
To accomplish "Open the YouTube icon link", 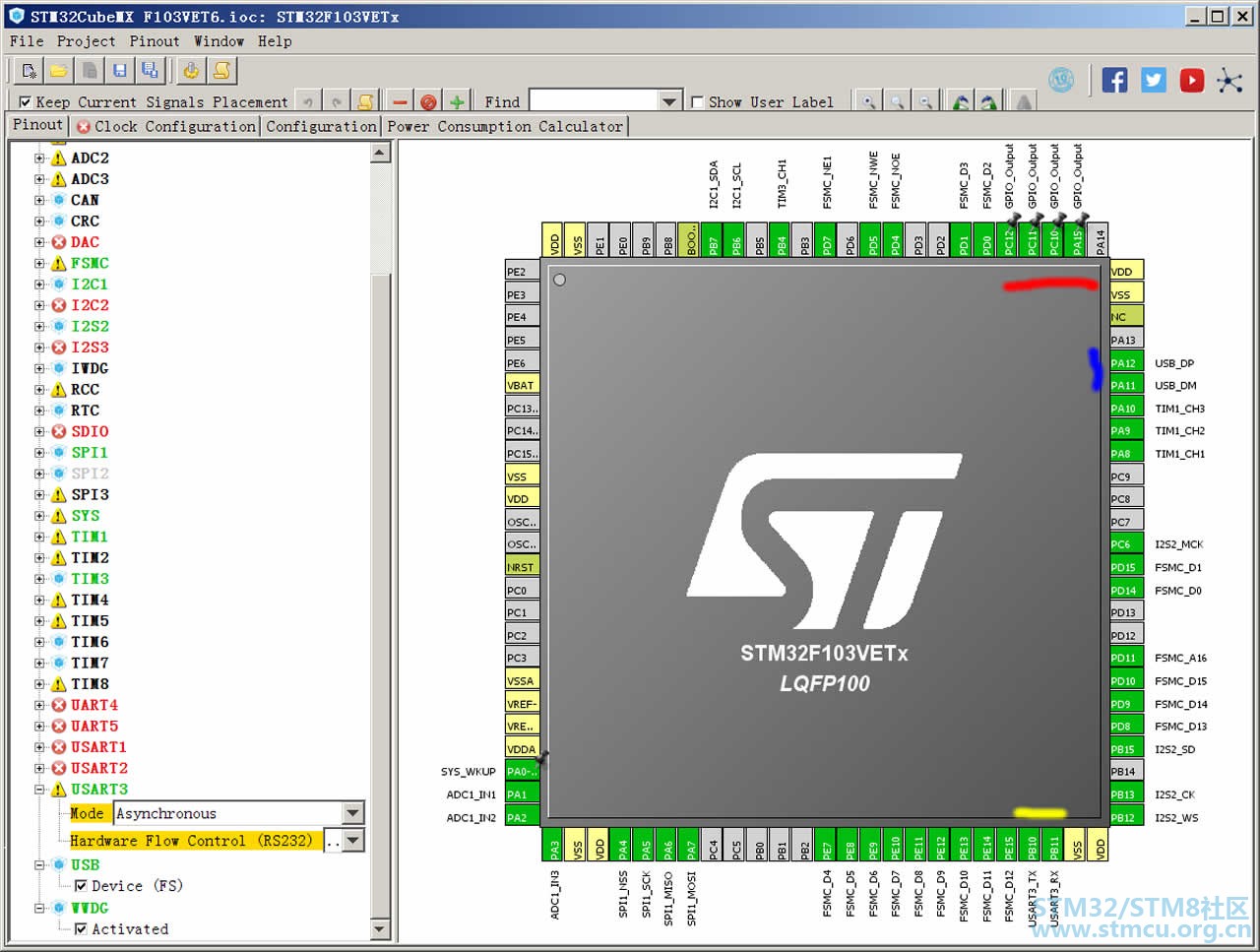I will 1191,80.
